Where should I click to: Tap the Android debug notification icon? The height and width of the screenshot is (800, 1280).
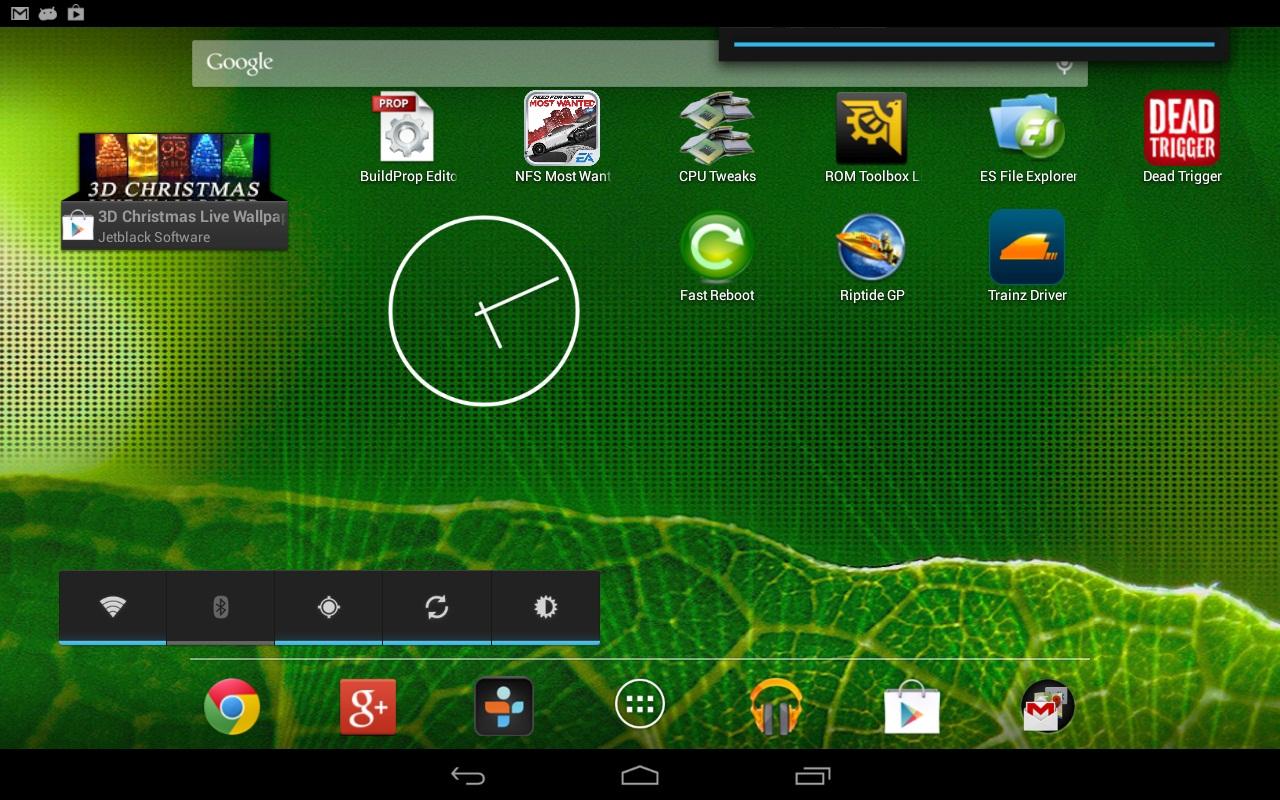[x=48, y=13]
